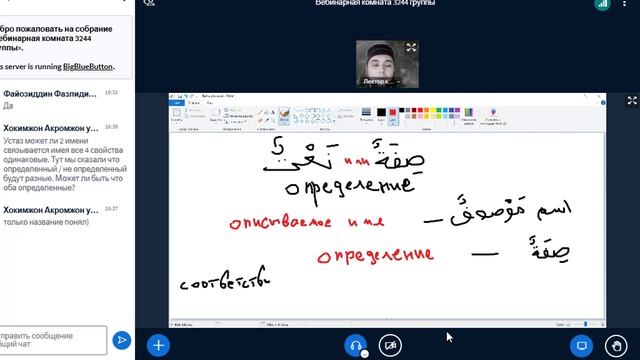Open Edit colors in Paint
Screen dimensions: 640x360
pyautogui.click(x=469, y=116)
